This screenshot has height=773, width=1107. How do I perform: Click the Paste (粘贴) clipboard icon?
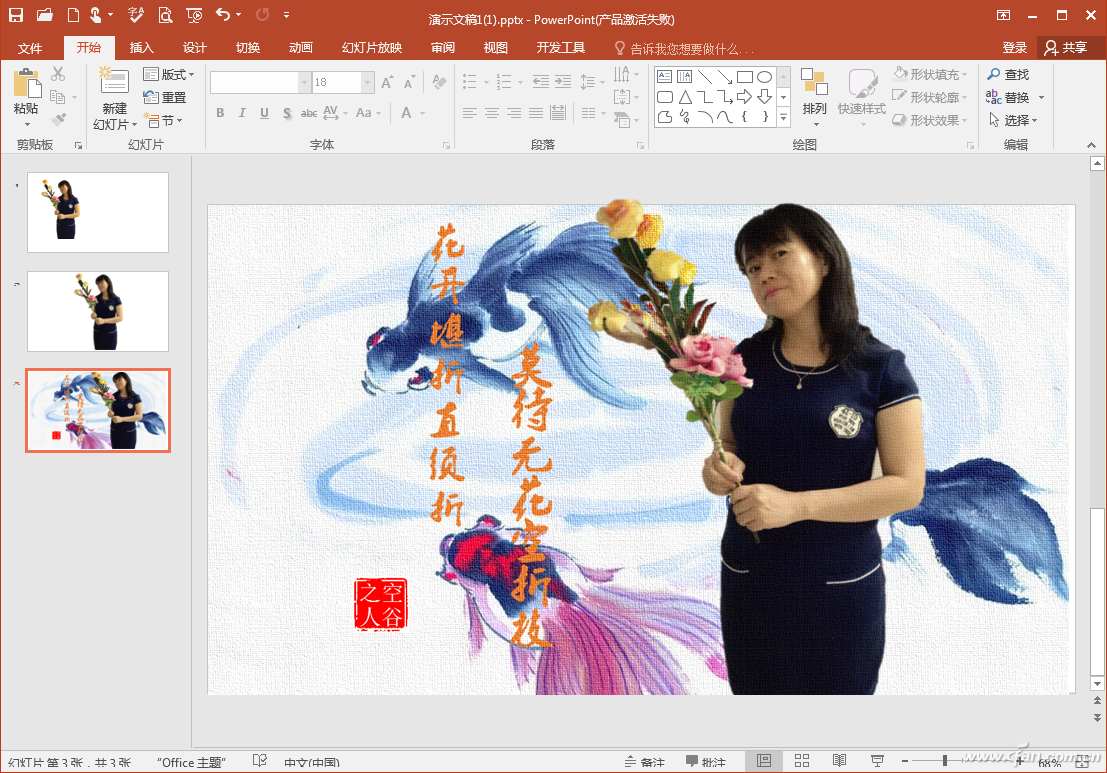click(x=27, y=83)
